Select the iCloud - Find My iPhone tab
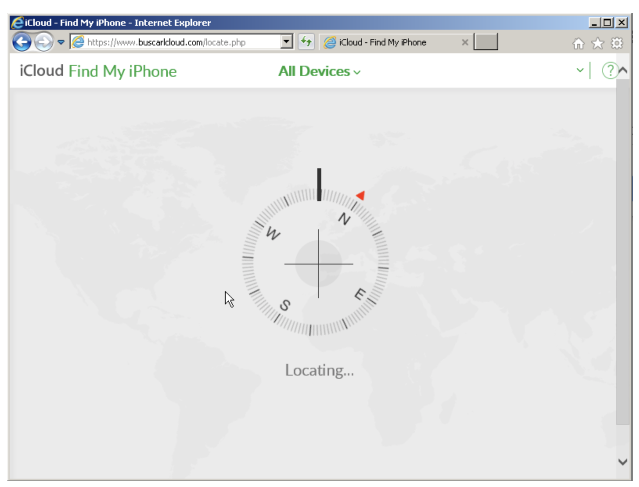639x487 pixels. (395, 42)
